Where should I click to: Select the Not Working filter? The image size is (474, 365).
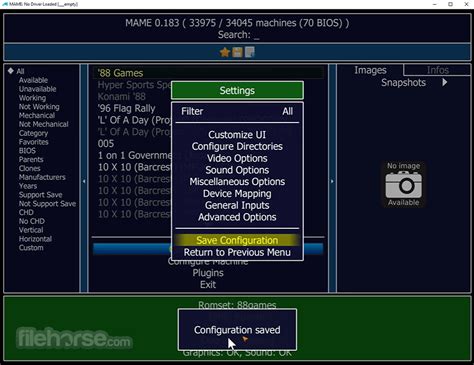click(x=39, y=107)
